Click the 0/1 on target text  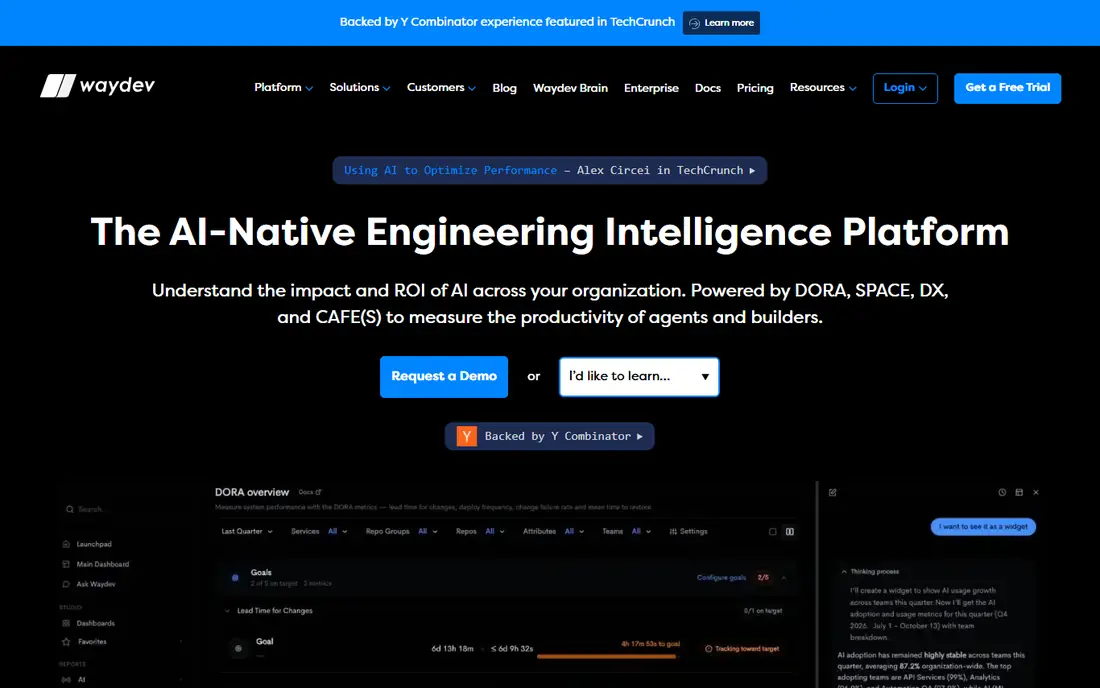(763, 611)
